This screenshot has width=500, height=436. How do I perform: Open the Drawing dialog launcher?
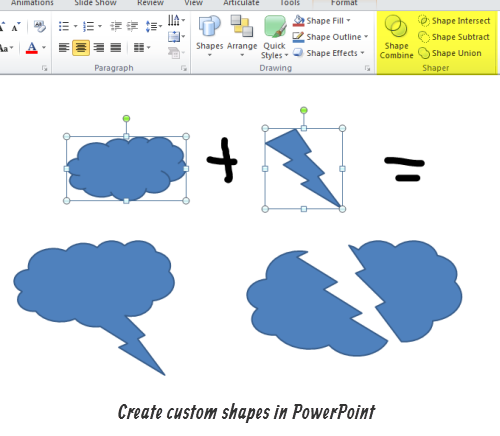tap(368, 68)
